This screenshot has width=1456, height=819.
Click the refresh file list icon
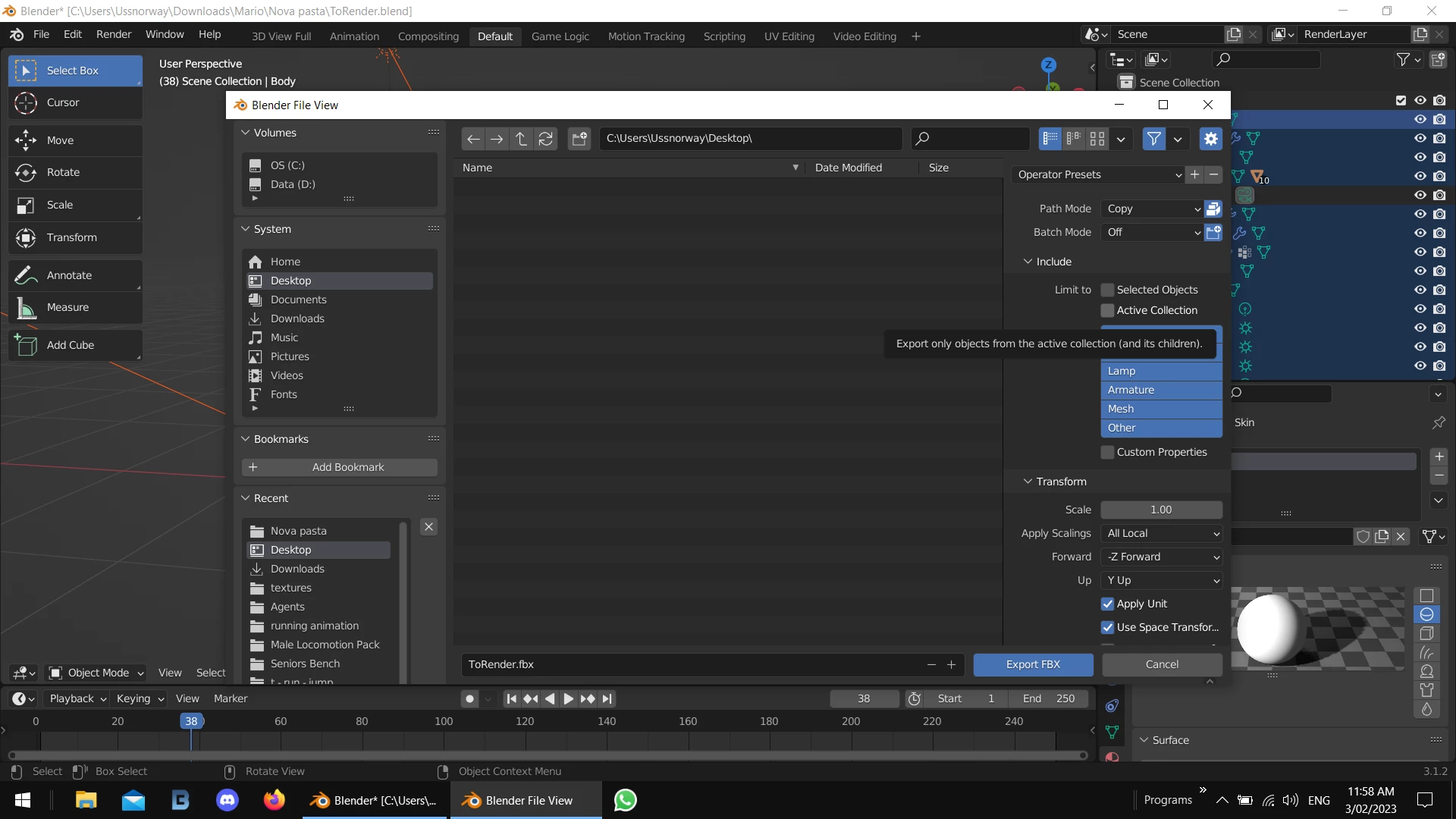point(545,139)
